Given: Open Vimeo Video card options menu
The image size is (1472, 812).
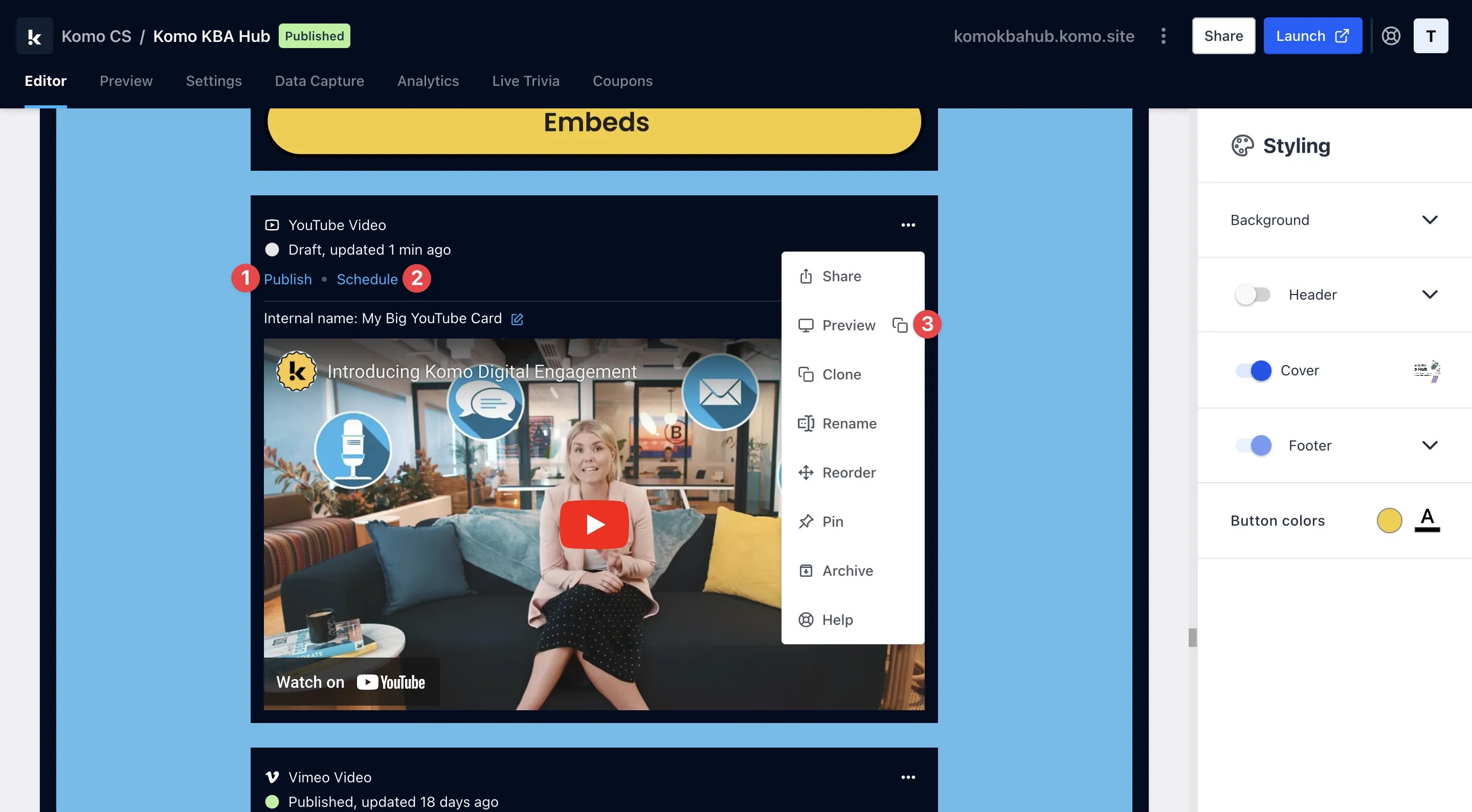Looking at the screenshot, I should (x=907, y=777).
